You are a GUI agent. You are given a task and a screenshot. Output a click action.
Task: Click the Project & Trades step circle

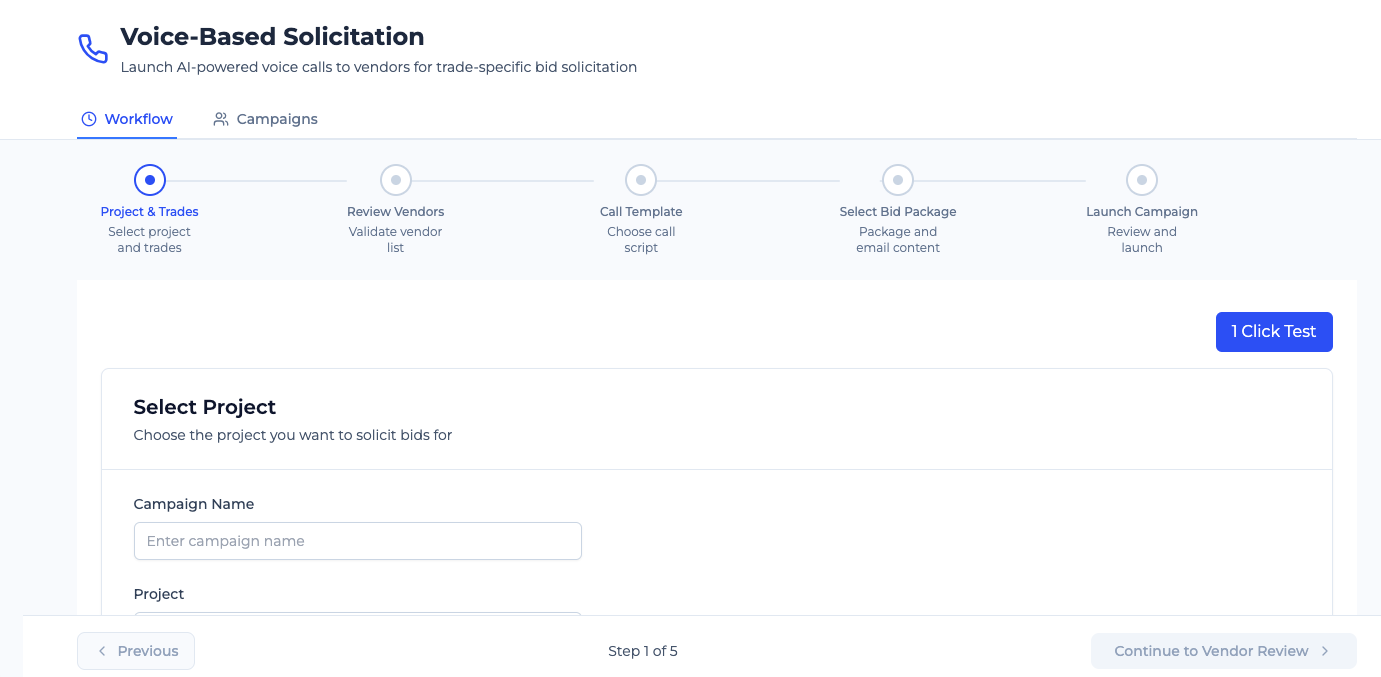pos(150,180)
